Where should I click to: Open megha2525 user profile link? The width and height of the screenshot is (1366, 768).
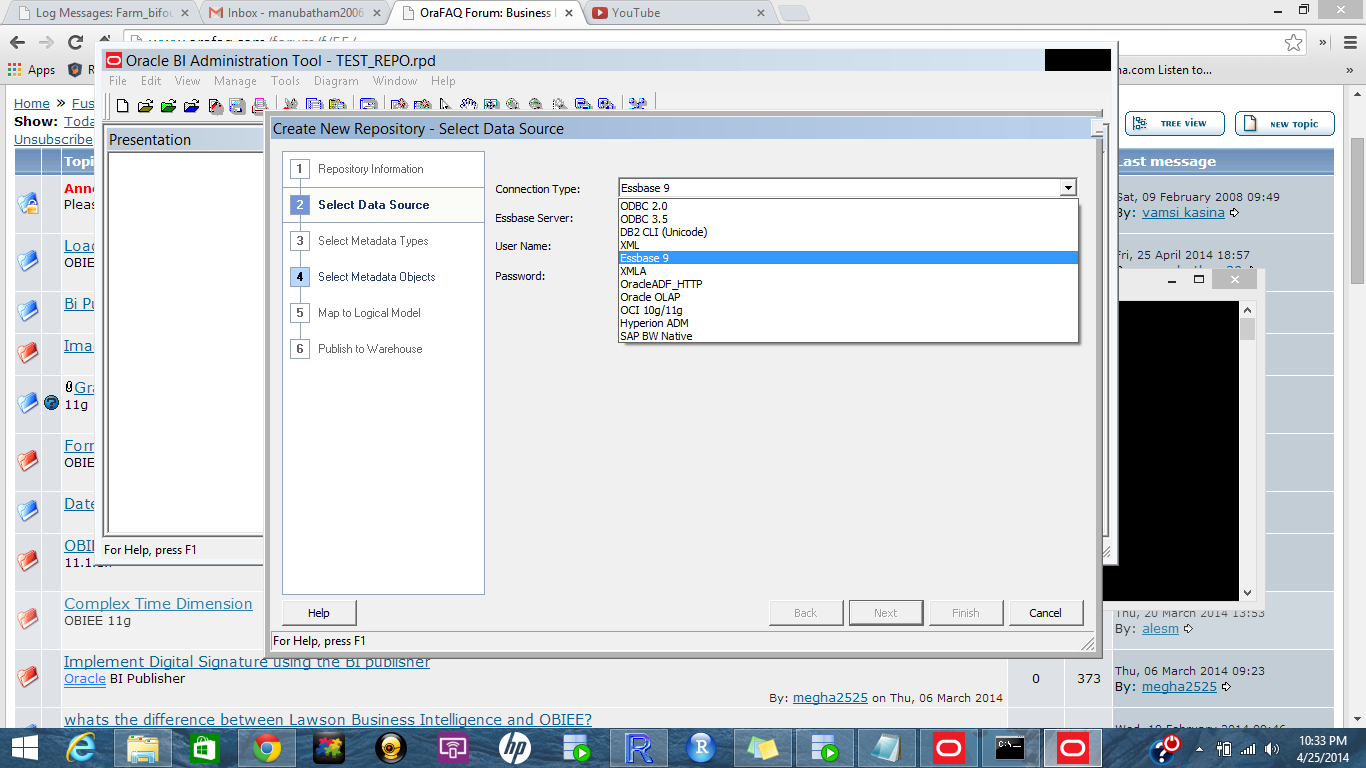(830, 698)
